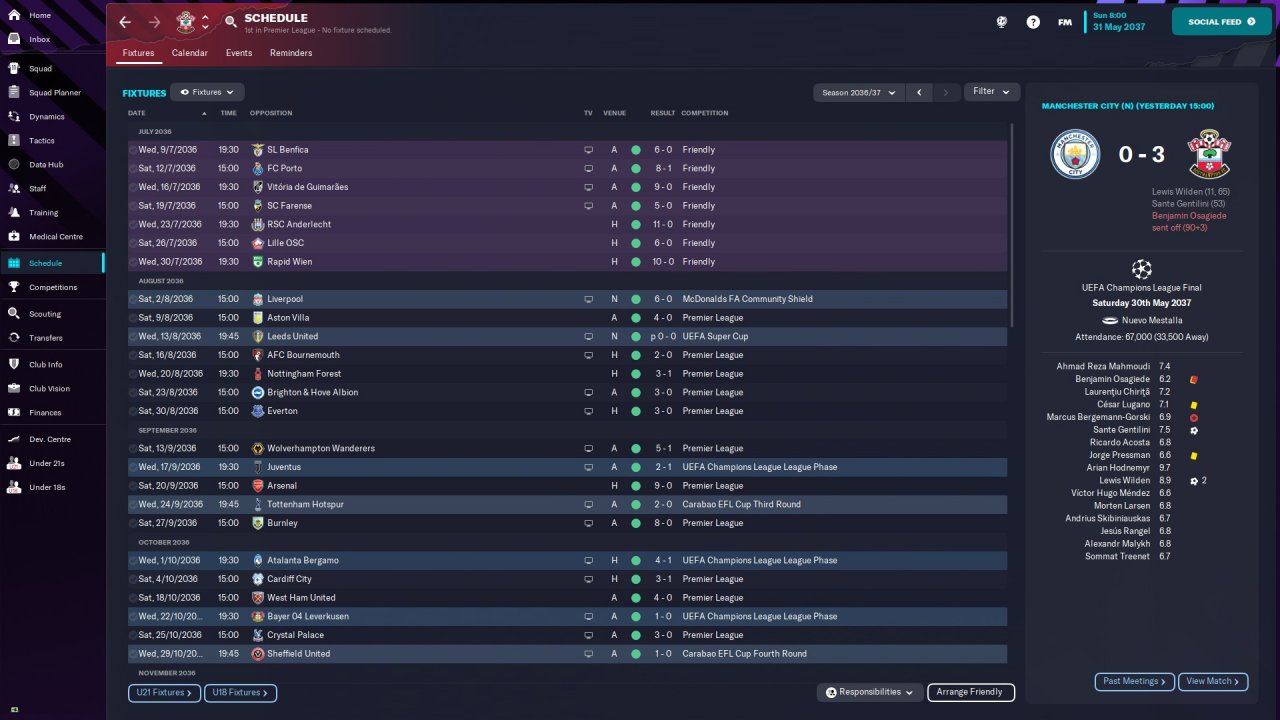Select Schedule in the sidebar

click(52, 263)
